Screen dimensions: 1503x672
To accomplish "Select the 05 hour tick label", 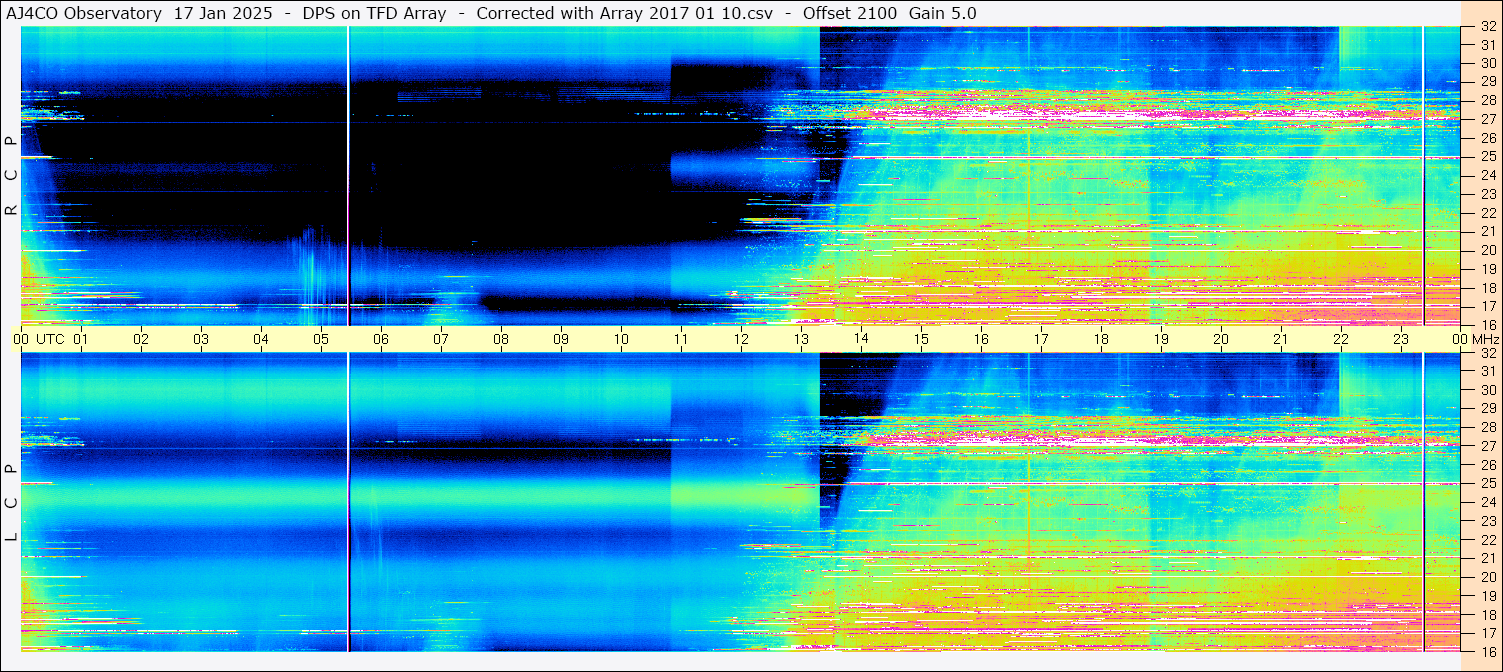I will click(x=321, y=340).
